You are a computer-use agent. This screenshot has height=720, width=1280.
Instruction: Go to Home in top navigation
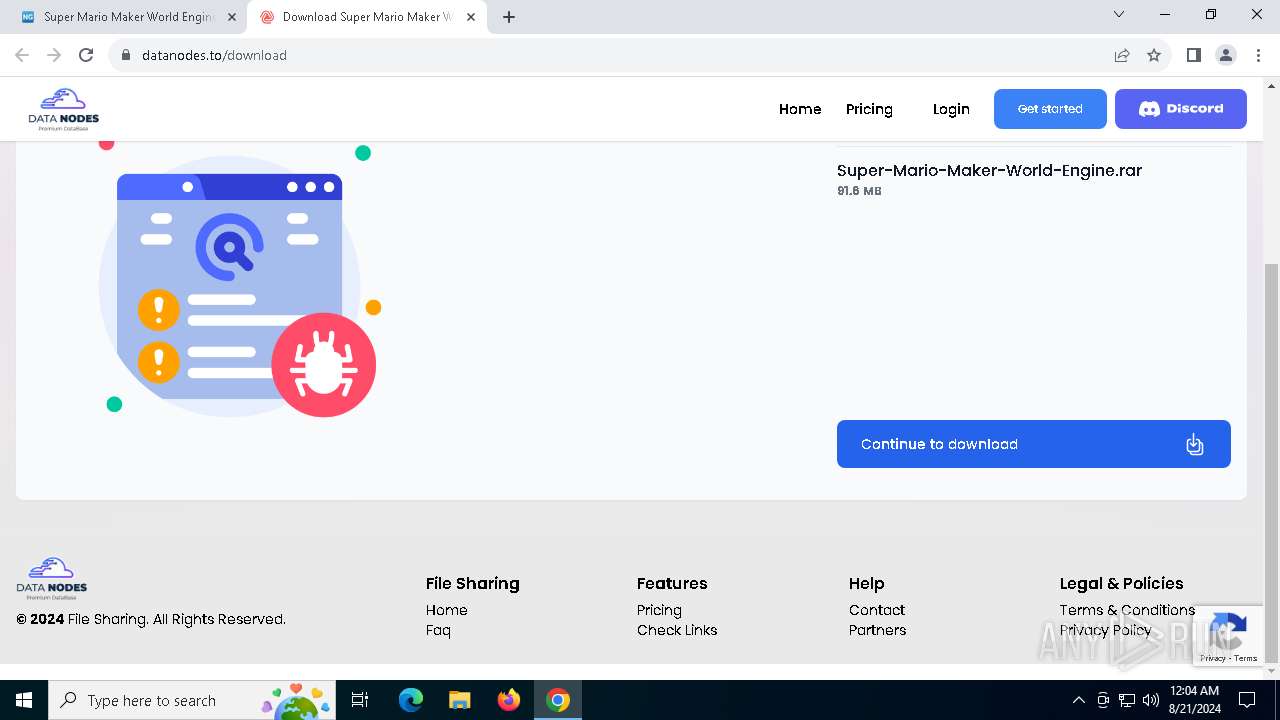pyautogui.click(x=800, y=109)
